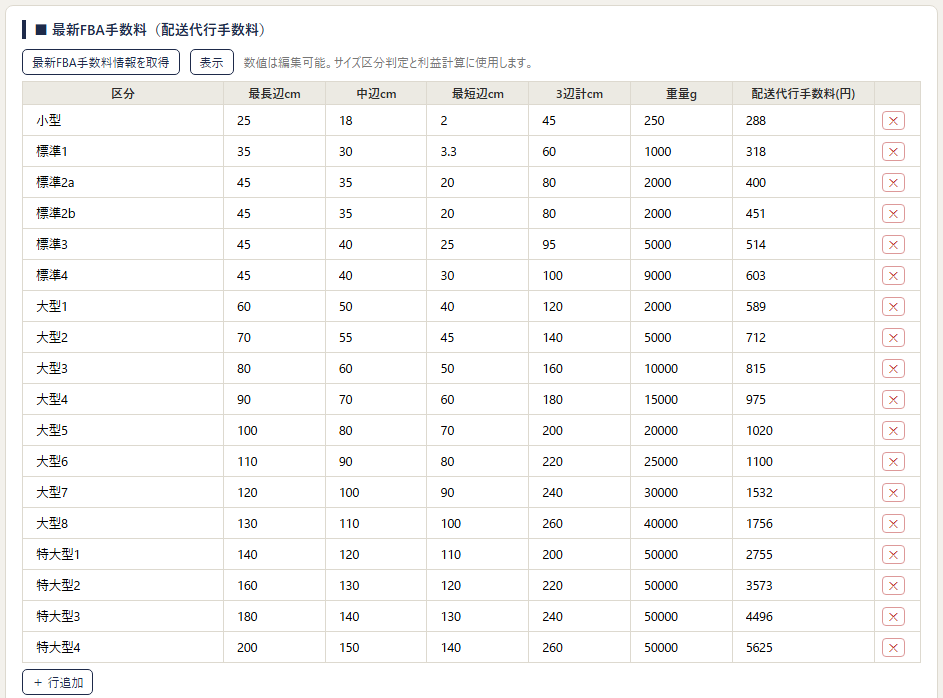
Task: Click the 区分 column header
Action: [x=123, y=94]
